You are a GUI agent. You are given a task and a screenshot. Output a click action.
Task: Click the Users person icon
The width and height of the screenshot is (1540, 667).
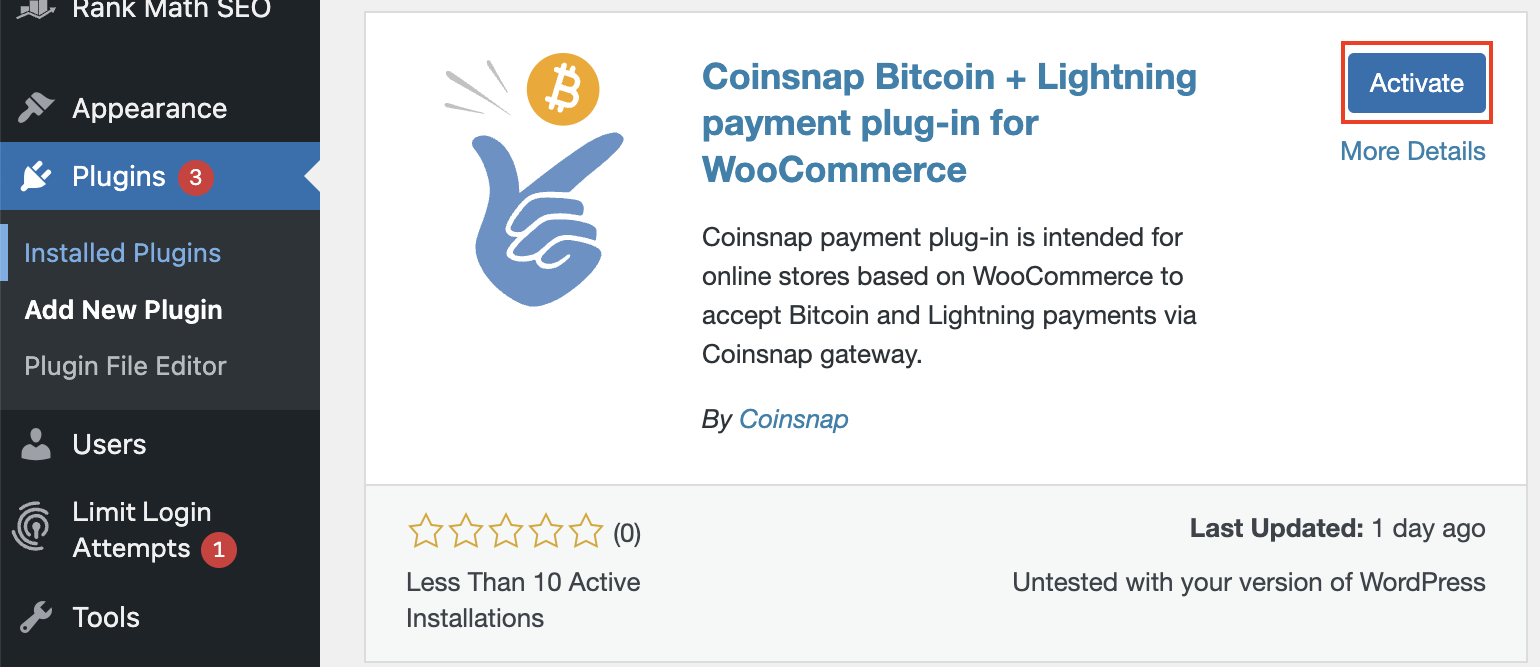pyautogui.click(x=36, y=444)
